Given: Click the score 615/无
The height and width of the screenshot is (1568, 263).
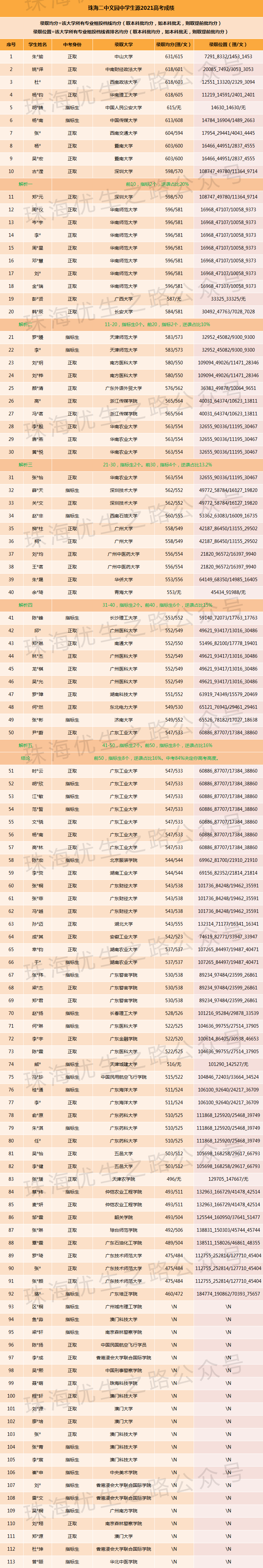Looking at the screenshot, I should point(174,108).
